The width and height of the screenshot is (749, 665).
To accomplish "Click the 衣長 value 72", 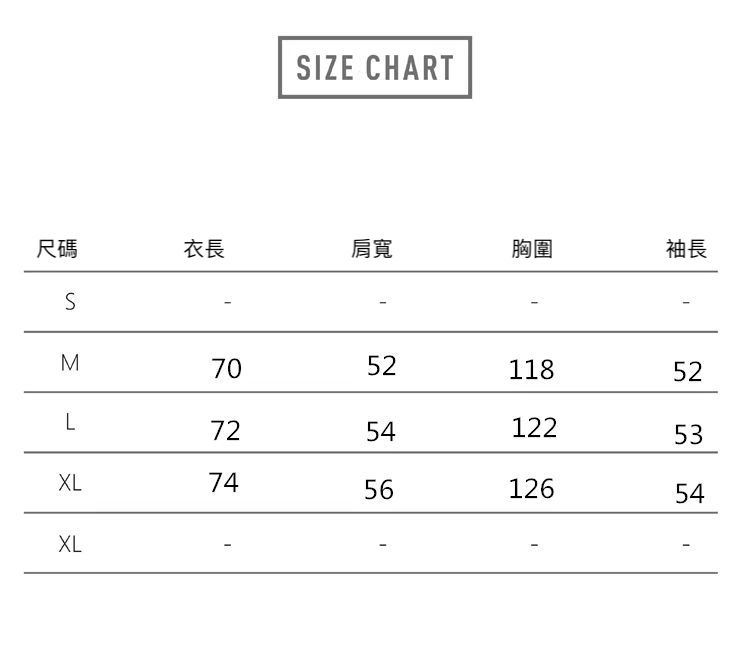I will [225, 431].
